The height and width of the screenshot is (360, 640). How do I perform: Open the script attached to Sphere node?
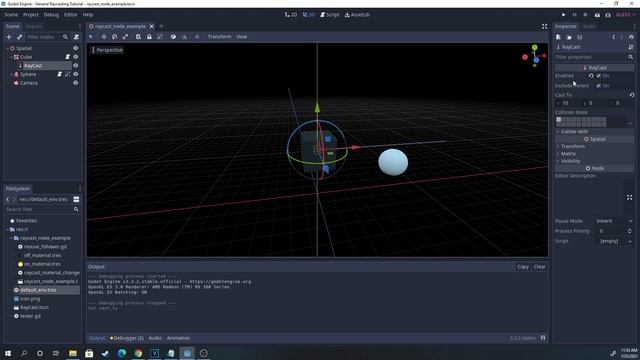pos(60,74)
